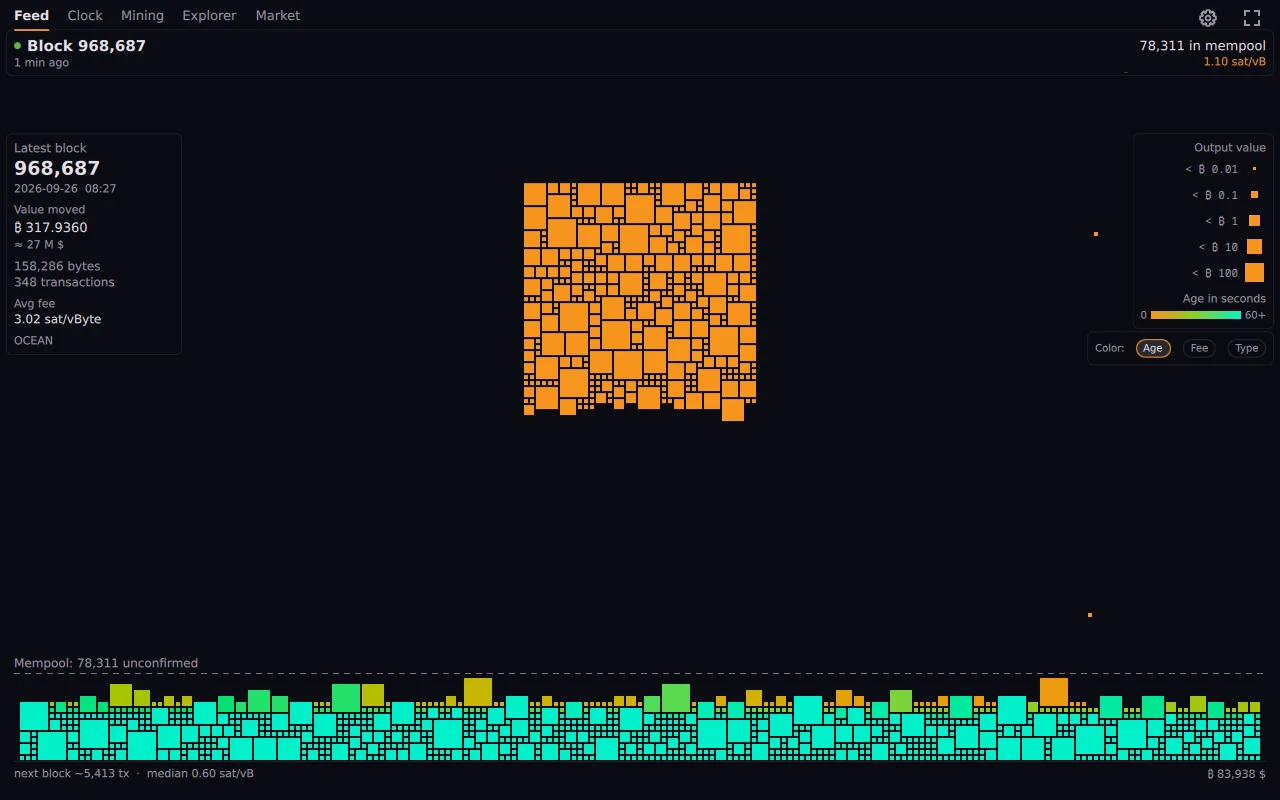Switch to the Feed tab
The width and height of the screenshot is (1280, 800).
pos(31,16)
